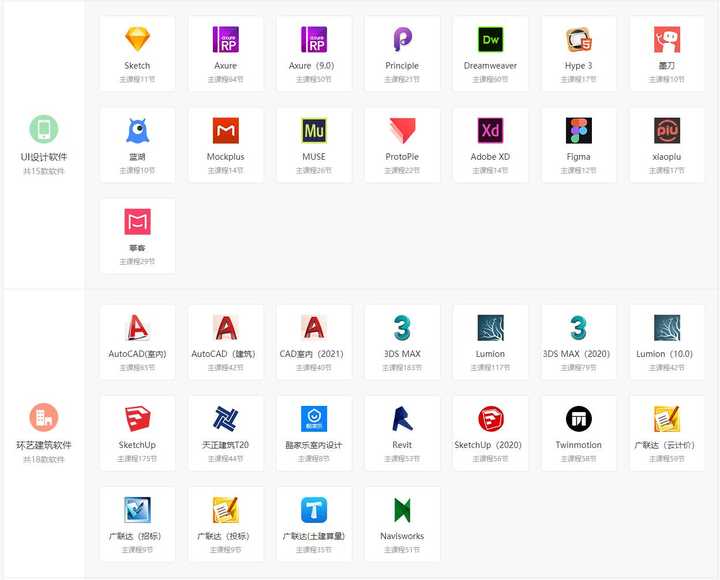Open the 3DS MAX（2020）icon
This screenshot has width=720, height=580.
coord(579,327)
